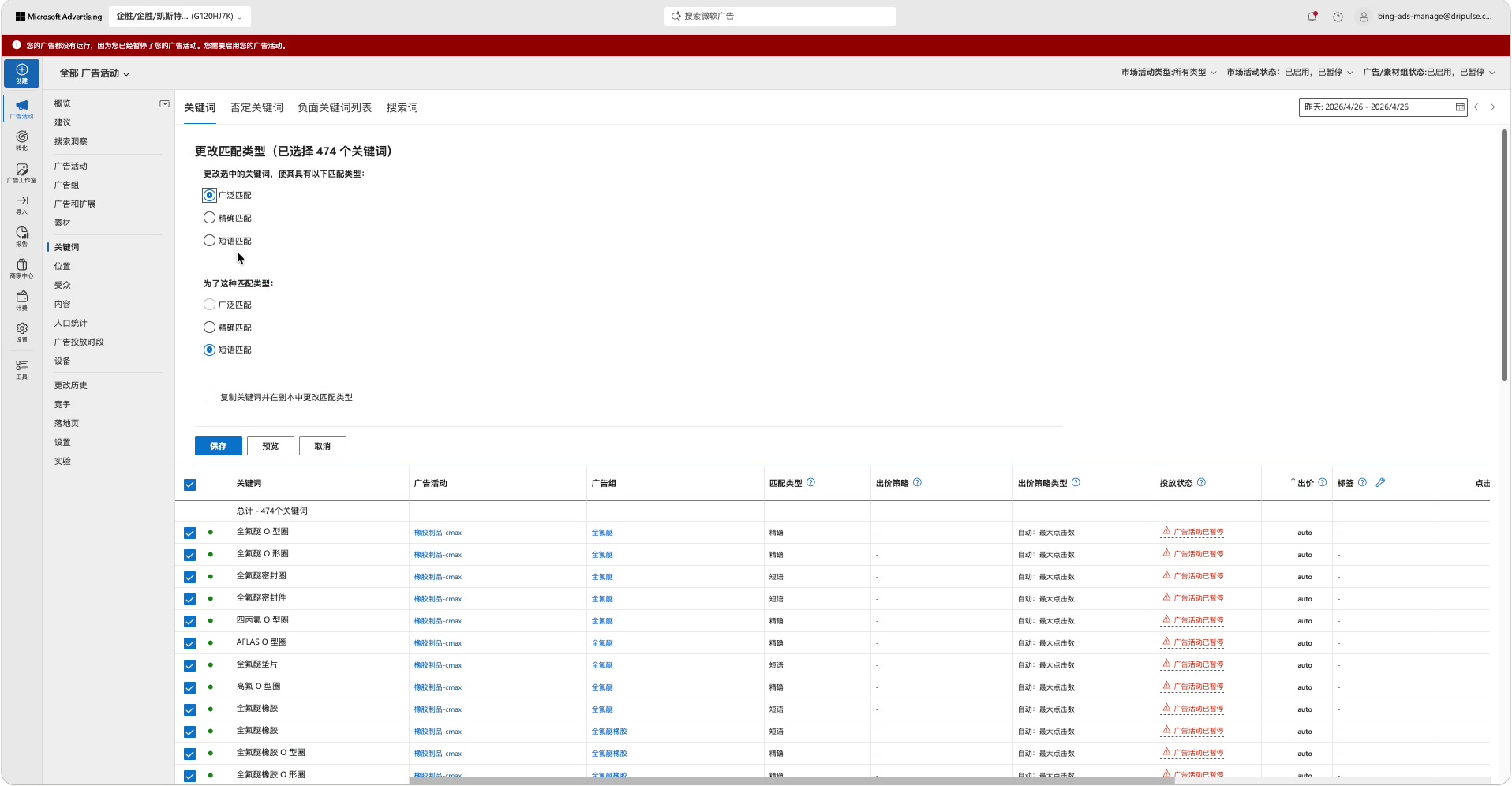Open the 设置 gear icon in sidebar
Viewport: 1512px width, 786px height.
click(21, 332)
